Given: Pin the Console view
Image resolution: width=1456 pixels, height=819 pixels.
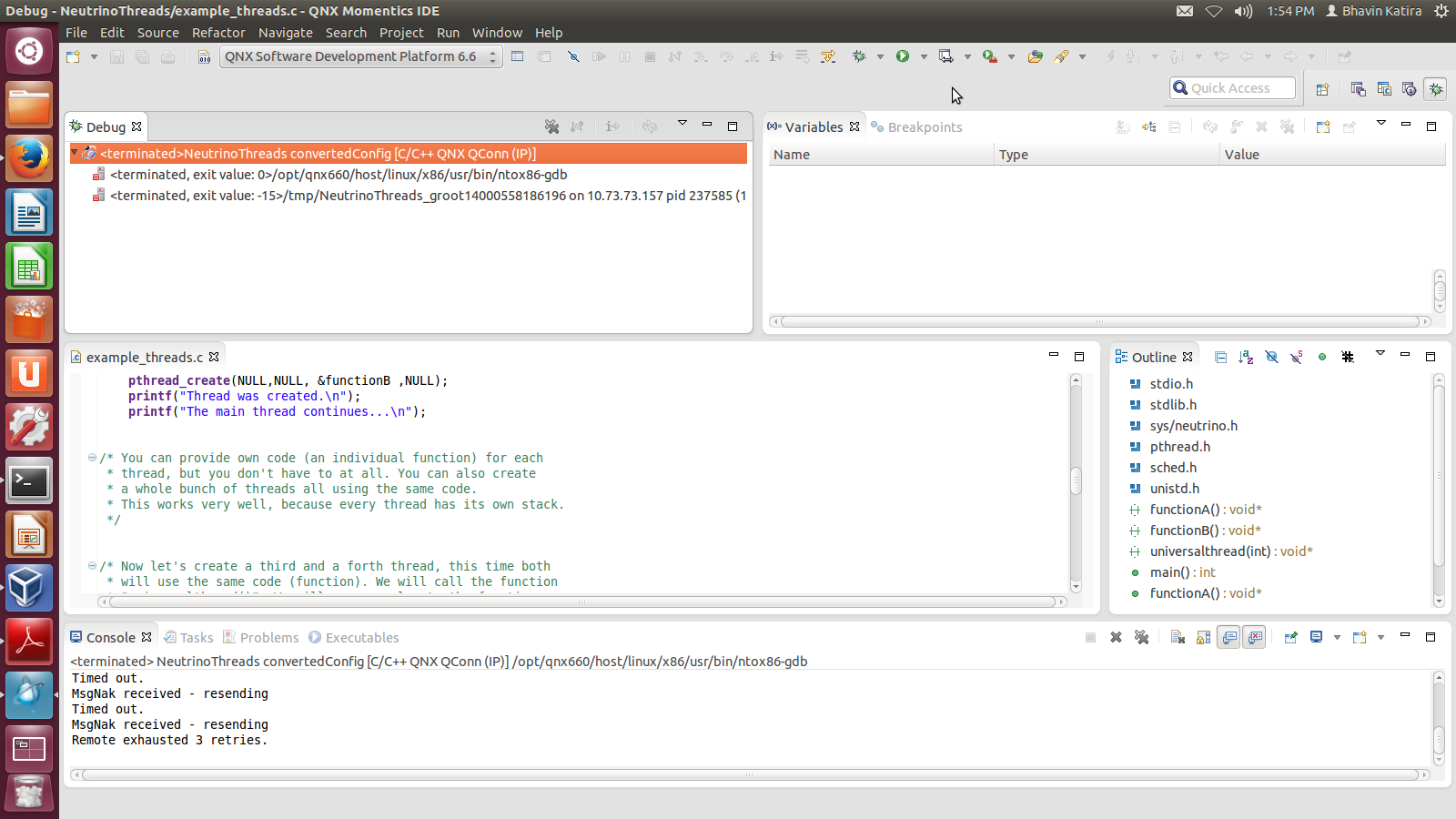Looking at the screenshot, I should click(x=1290, y=637).
